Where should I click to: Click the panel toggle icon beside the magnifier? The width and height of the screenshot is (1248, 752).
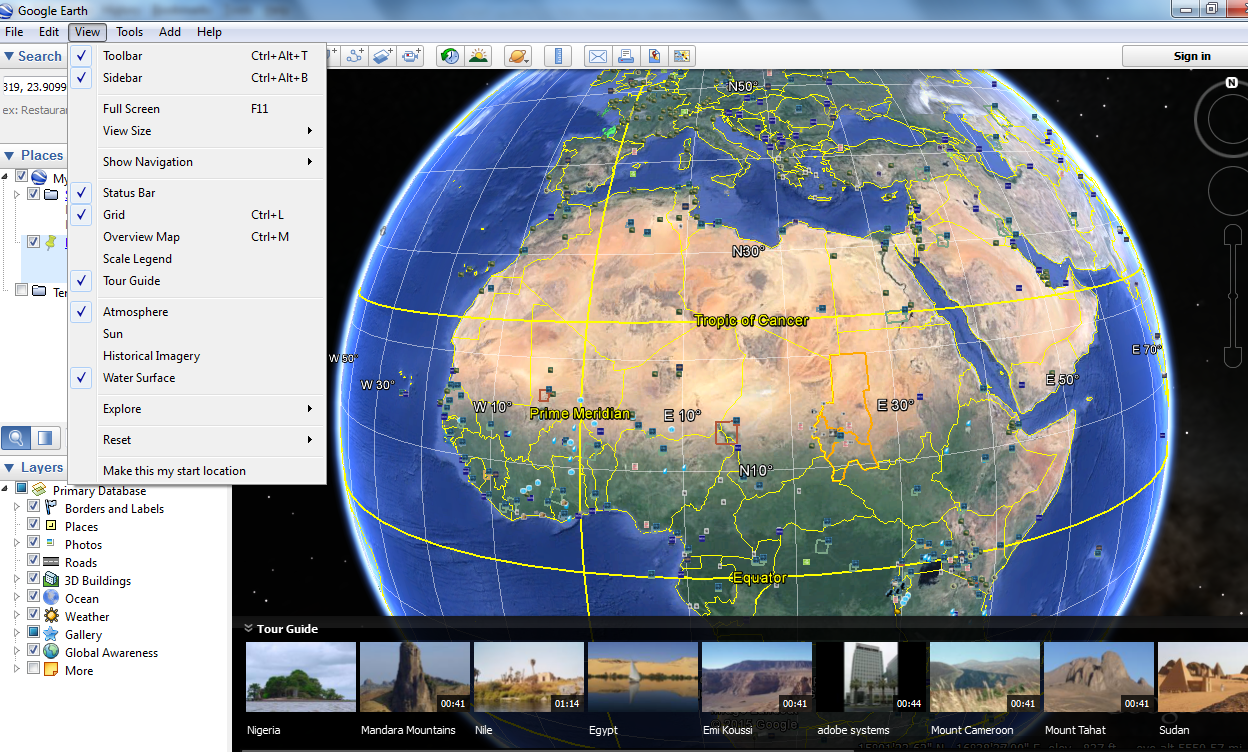(x=45, y=438)
